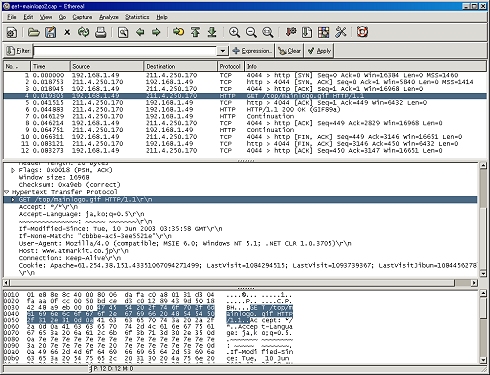This screenshot has height=375, width=490.
Task: Click details pane scrollbar down arrow
Action: click(x=483, y=274)
